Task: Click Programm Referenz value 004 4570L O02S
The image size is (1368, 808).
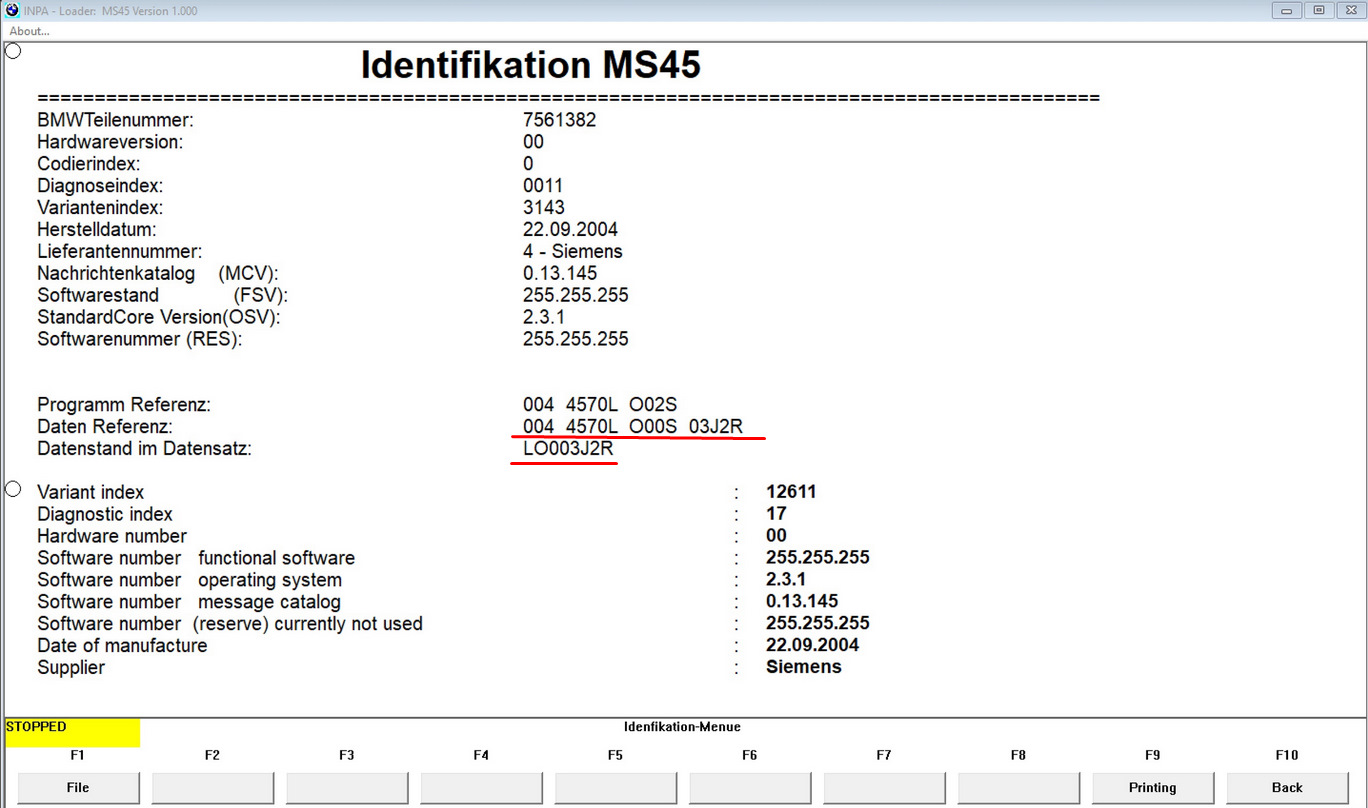Action: [600, 405]
